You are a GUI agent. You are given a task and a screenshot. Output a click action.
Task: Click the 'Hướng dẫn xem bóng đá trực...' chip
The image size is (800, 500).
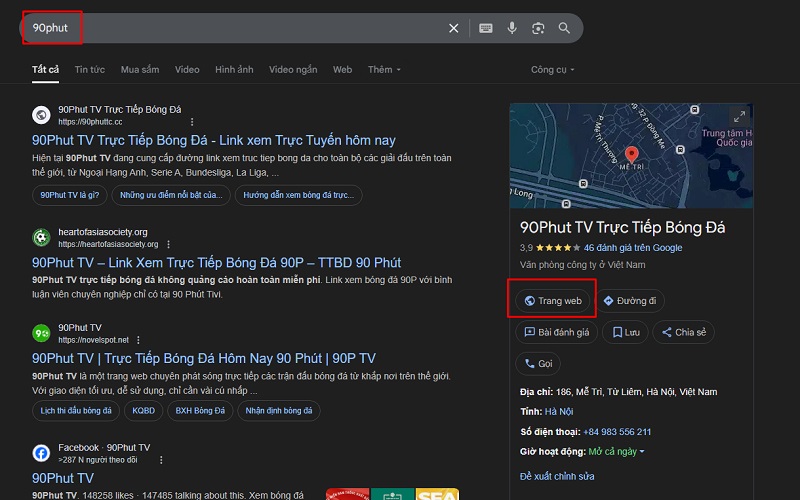298,195
